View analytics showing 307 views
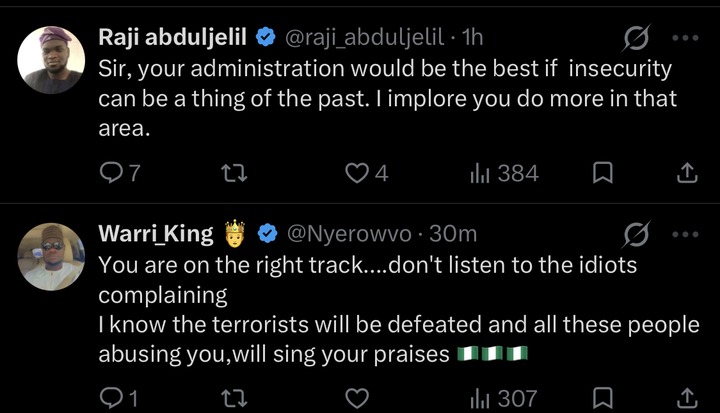720x413 pixels. click(x=504, y=399)
